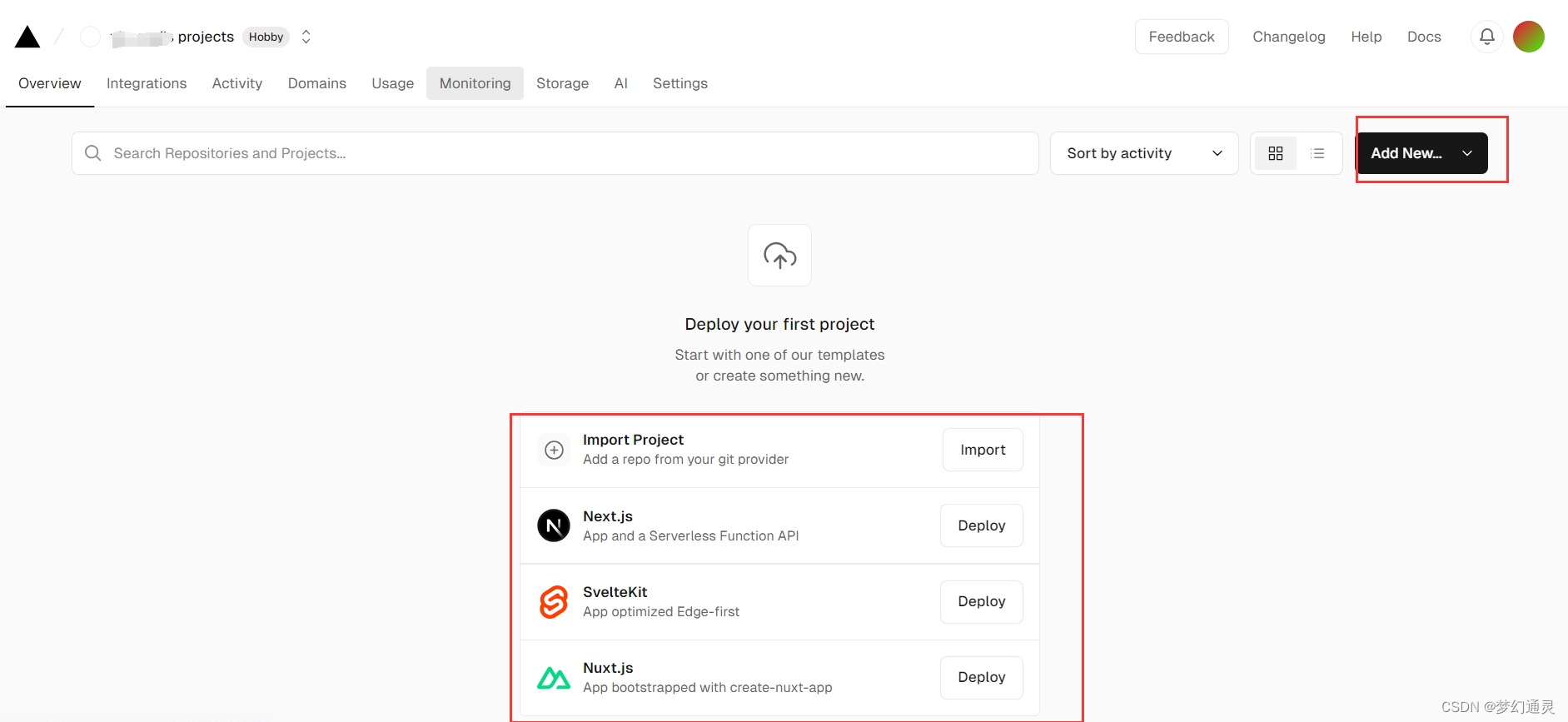Go to the Overview tab
Screen dimensions: 1568x722
50,83
